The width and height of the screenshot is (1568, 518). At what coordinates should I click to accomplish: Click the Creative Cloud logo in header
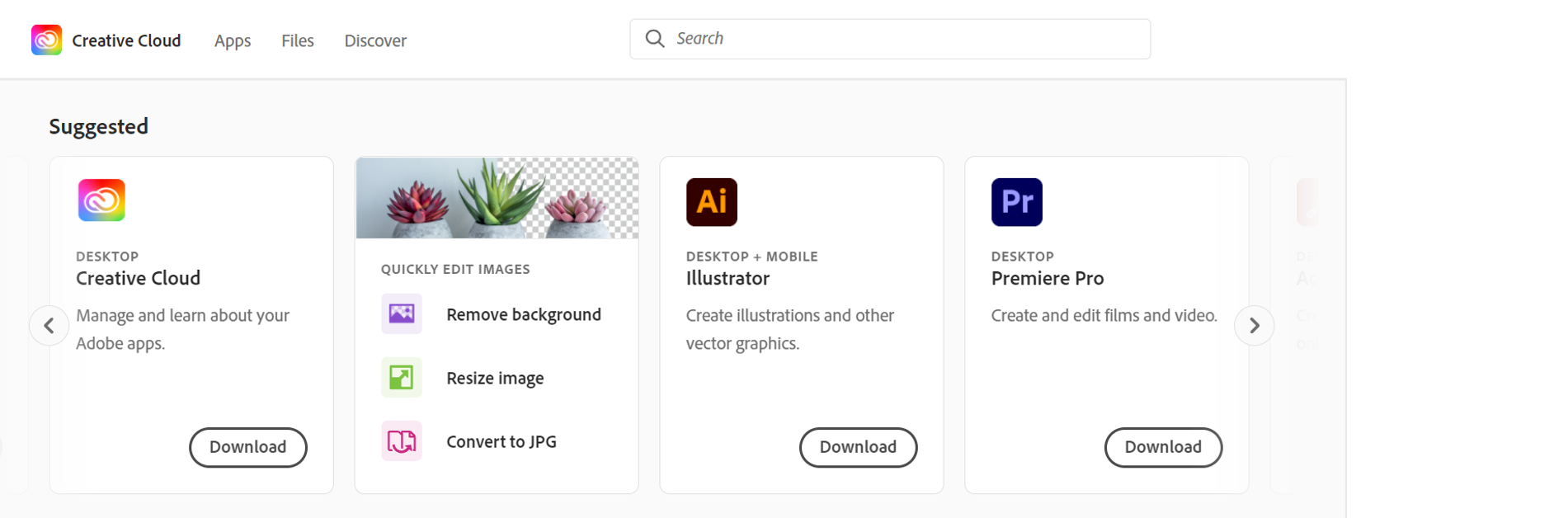tap(46, 40)
